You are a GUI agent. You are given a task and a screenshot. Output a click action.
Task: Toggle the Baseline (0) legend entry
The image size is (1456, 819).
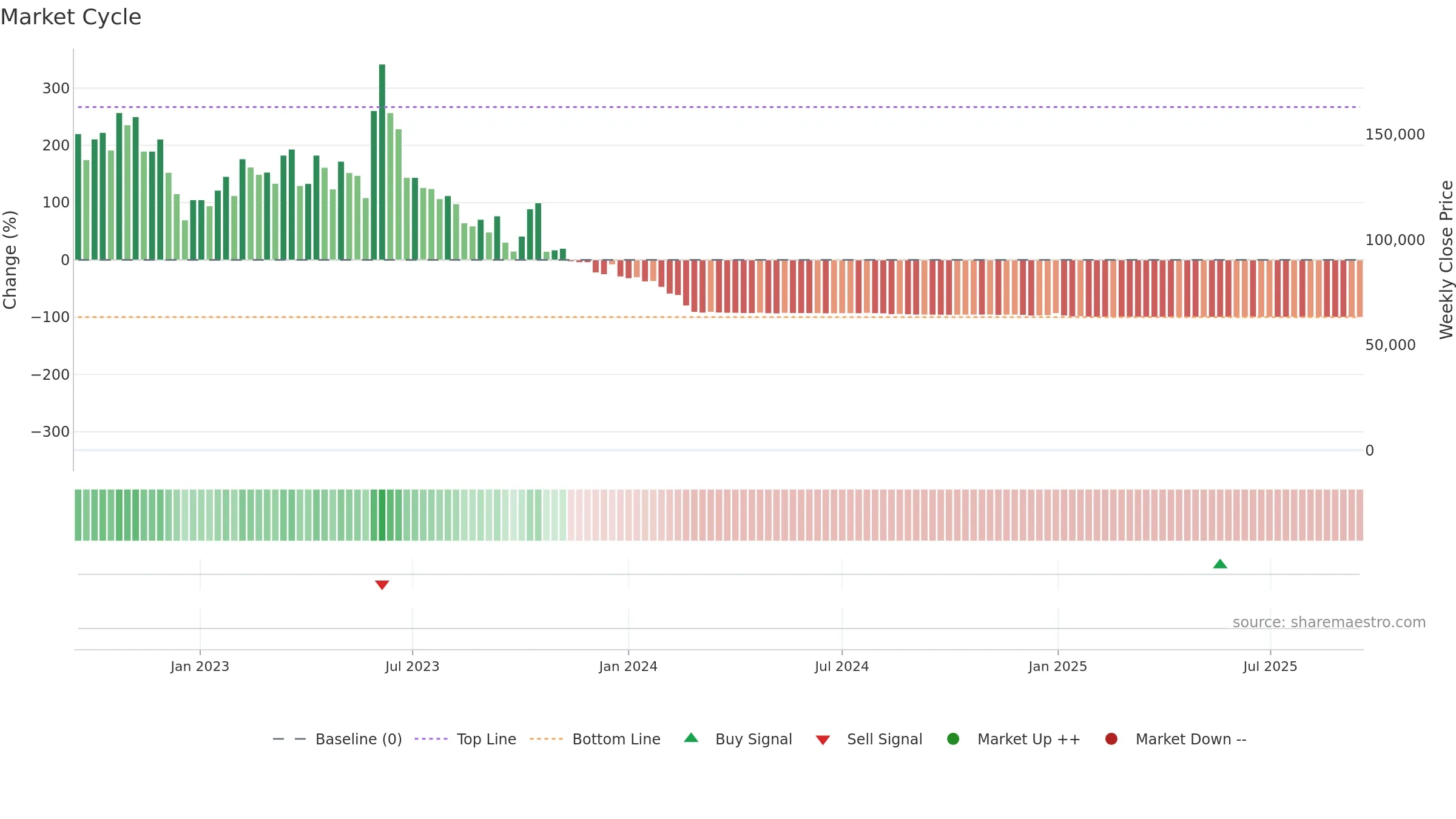[337, 739]
